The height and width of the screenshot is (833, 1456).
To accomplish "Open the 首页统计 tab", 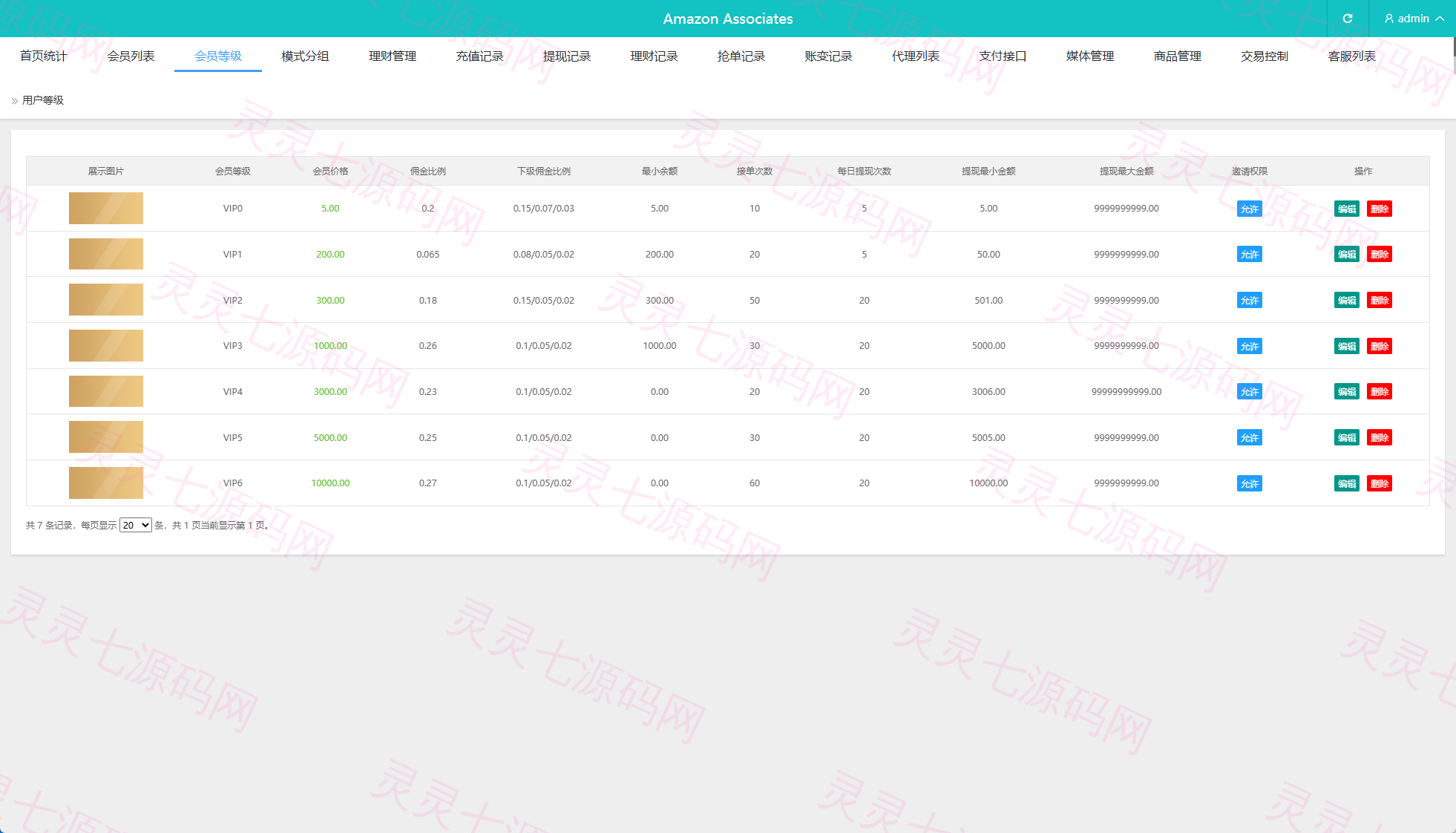I will pos(44,56).
